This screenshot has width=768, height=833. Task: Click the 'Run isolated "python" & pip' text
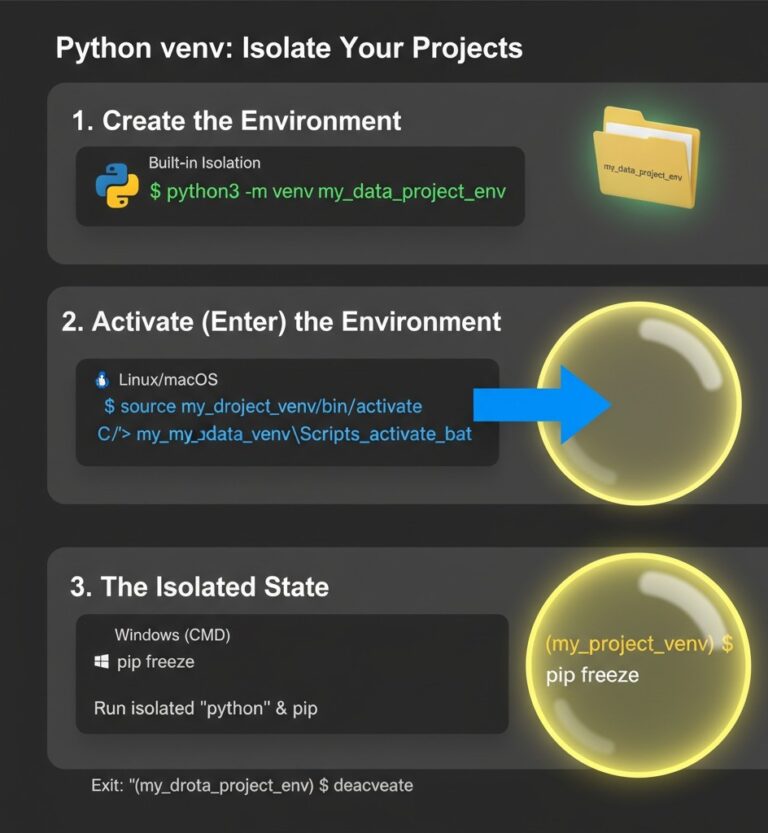[x=205, y=708]
